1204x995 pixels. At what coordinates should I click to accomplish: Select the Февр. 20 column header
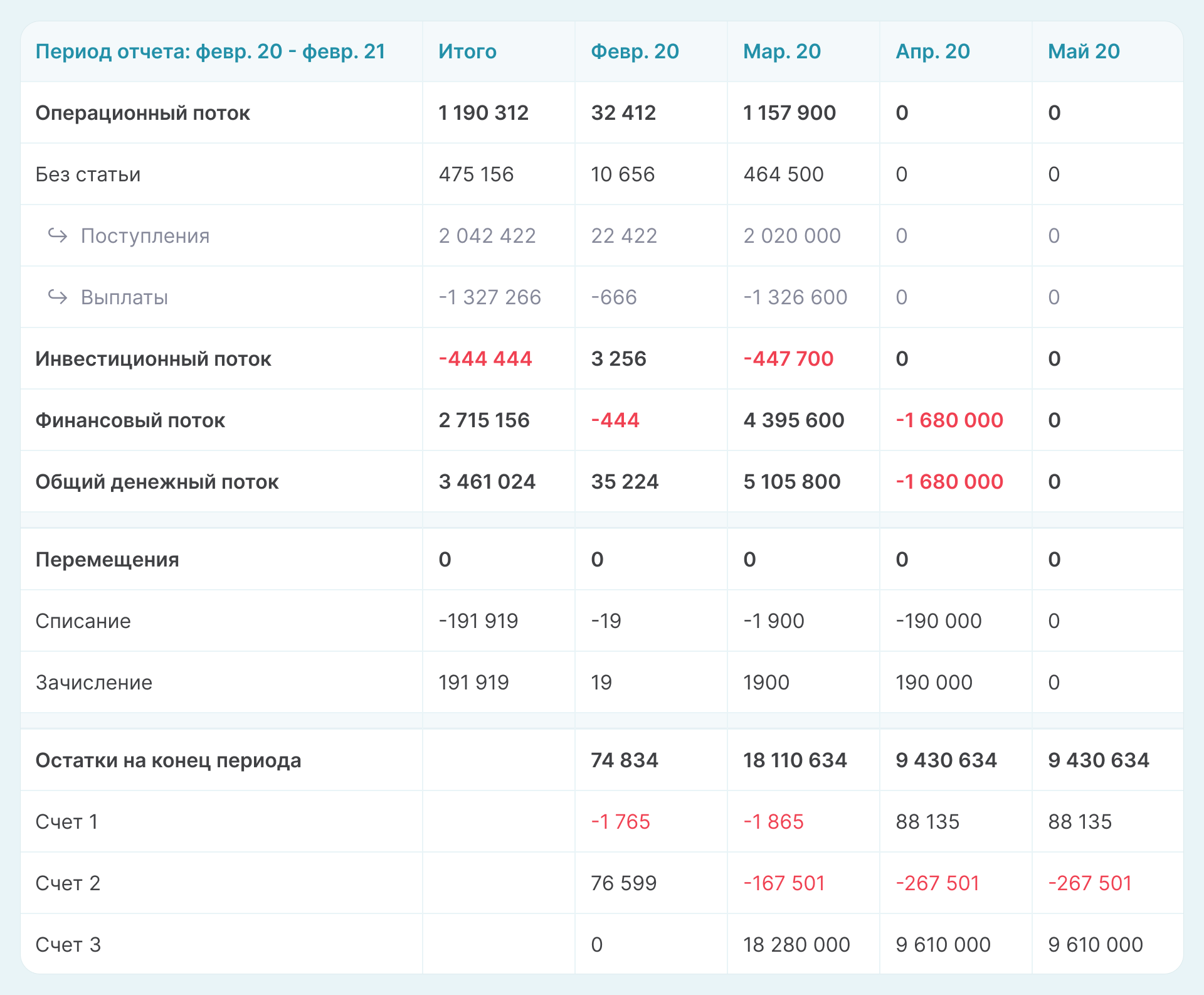(x=635, y=51)
